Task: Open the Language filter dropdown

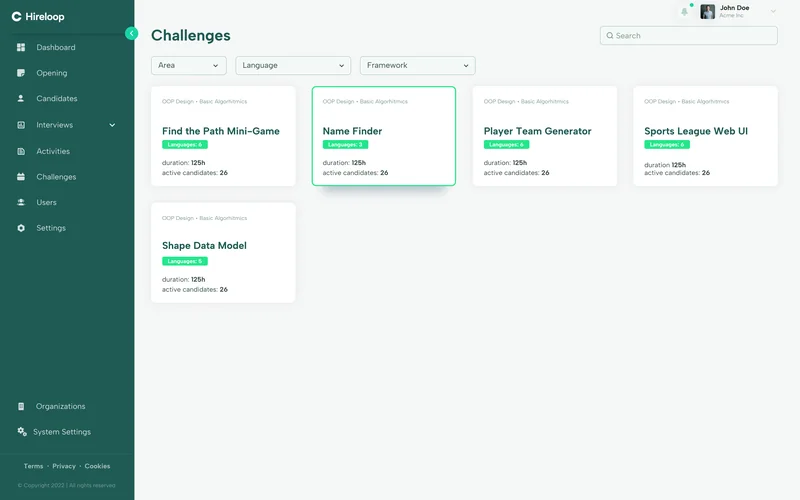Action: click(x=293, y=65)
